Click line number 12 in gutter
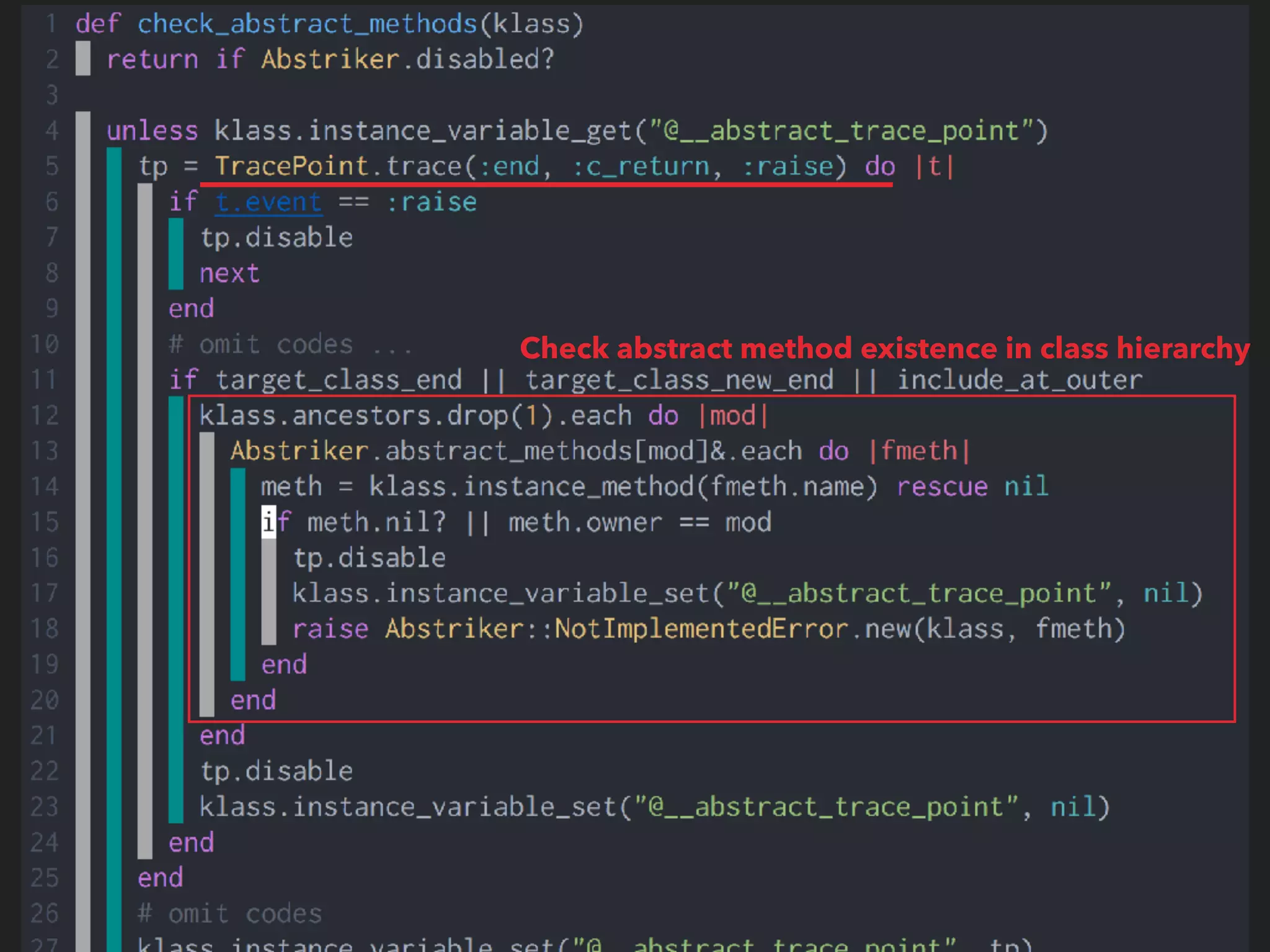 point(45,415)
